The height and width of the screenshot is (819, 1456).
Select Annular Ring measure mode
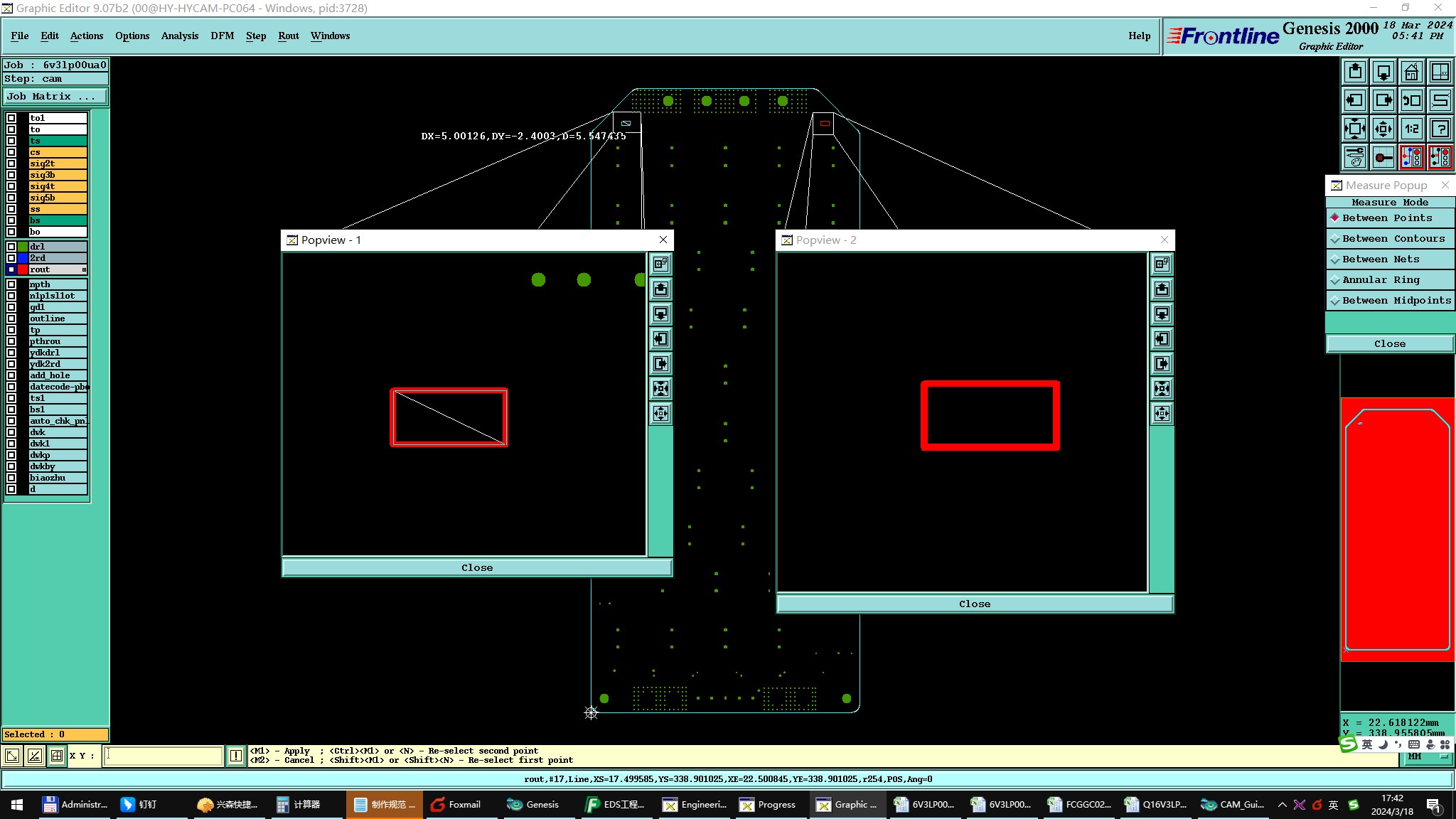coord(1380,280)
